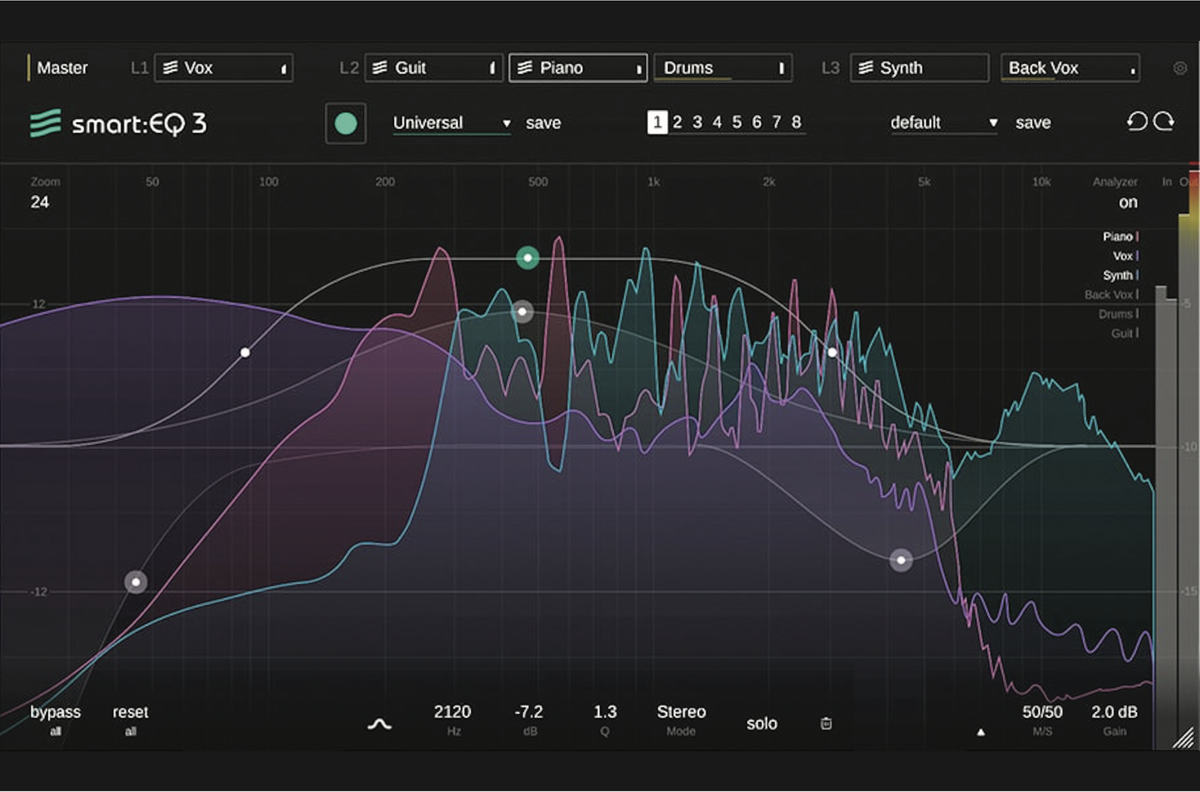Toggle Piano visibility in analyzer legend
Screen dimensions: 1200x792
(x=1120, y=237)
